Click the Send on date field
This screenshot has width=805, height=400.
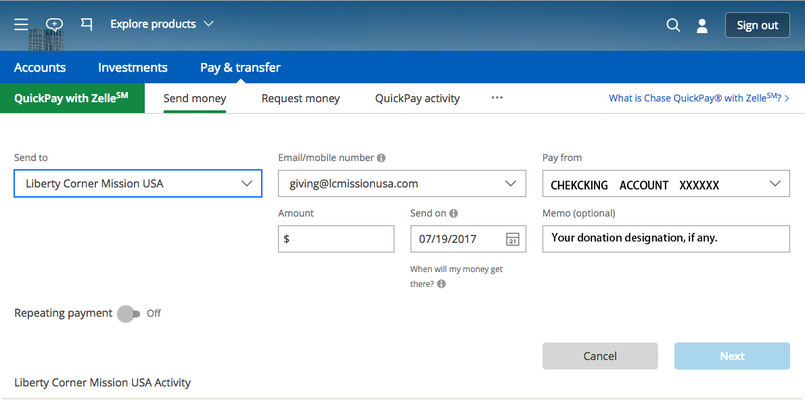tap(468, 239)
